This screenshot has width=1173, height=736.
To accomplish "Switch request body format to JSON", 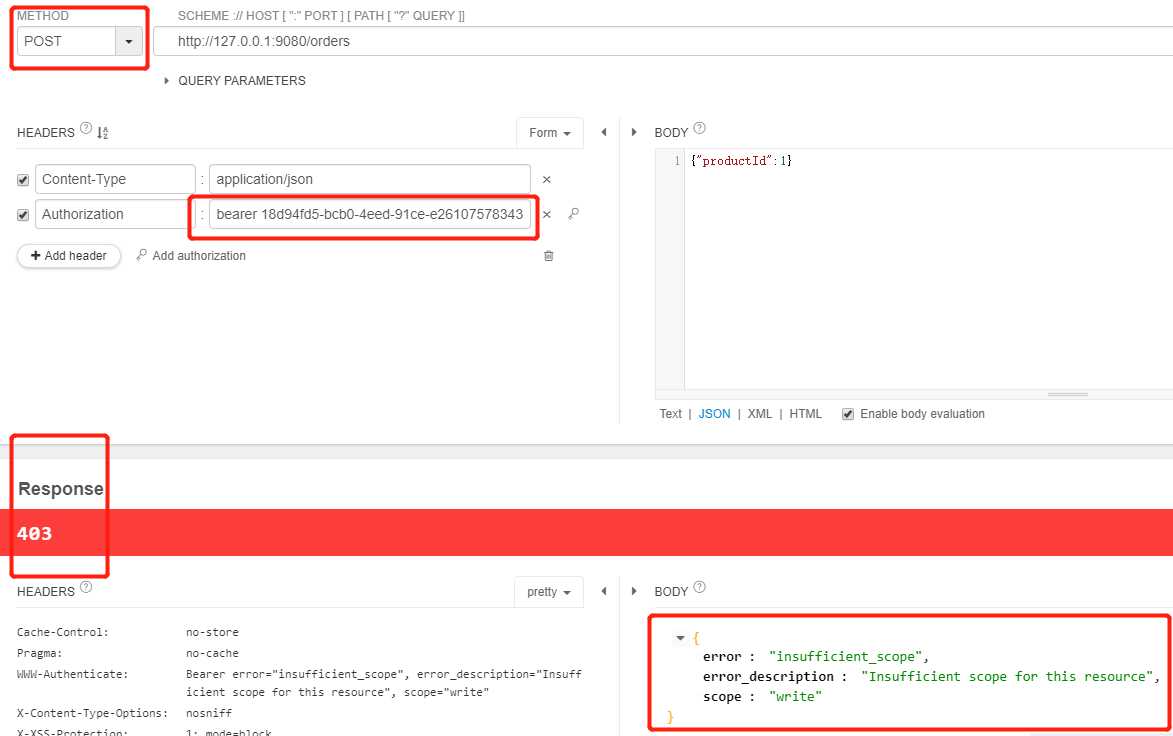I will 714,414.
